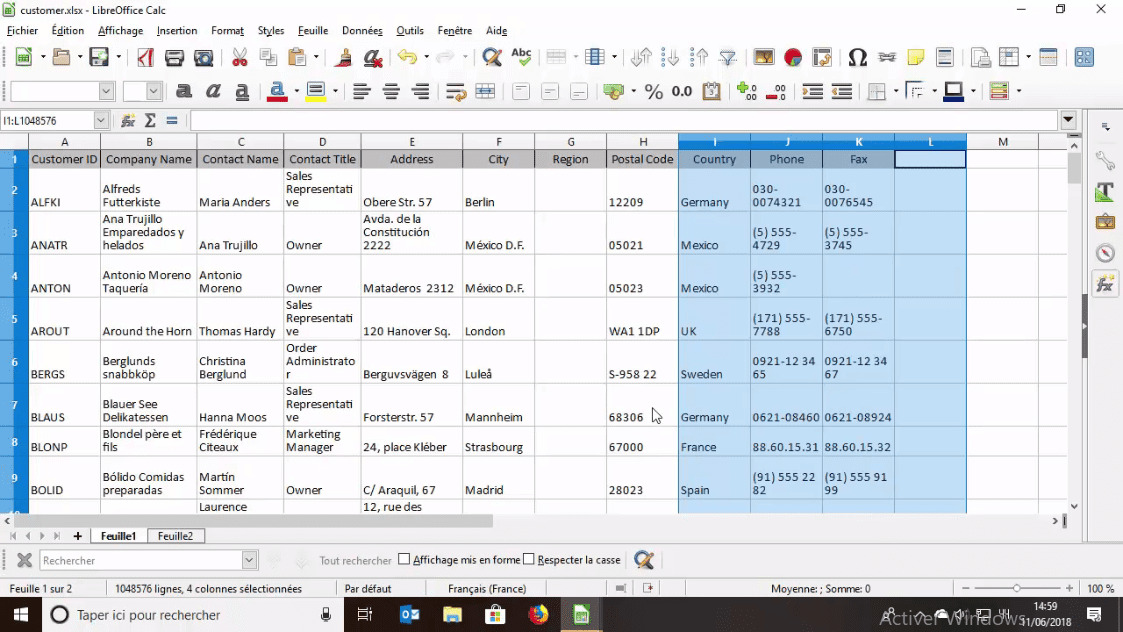Remove a decimal place
The width and height of the screenshot is (1123, 632).
tap(776, 91)
